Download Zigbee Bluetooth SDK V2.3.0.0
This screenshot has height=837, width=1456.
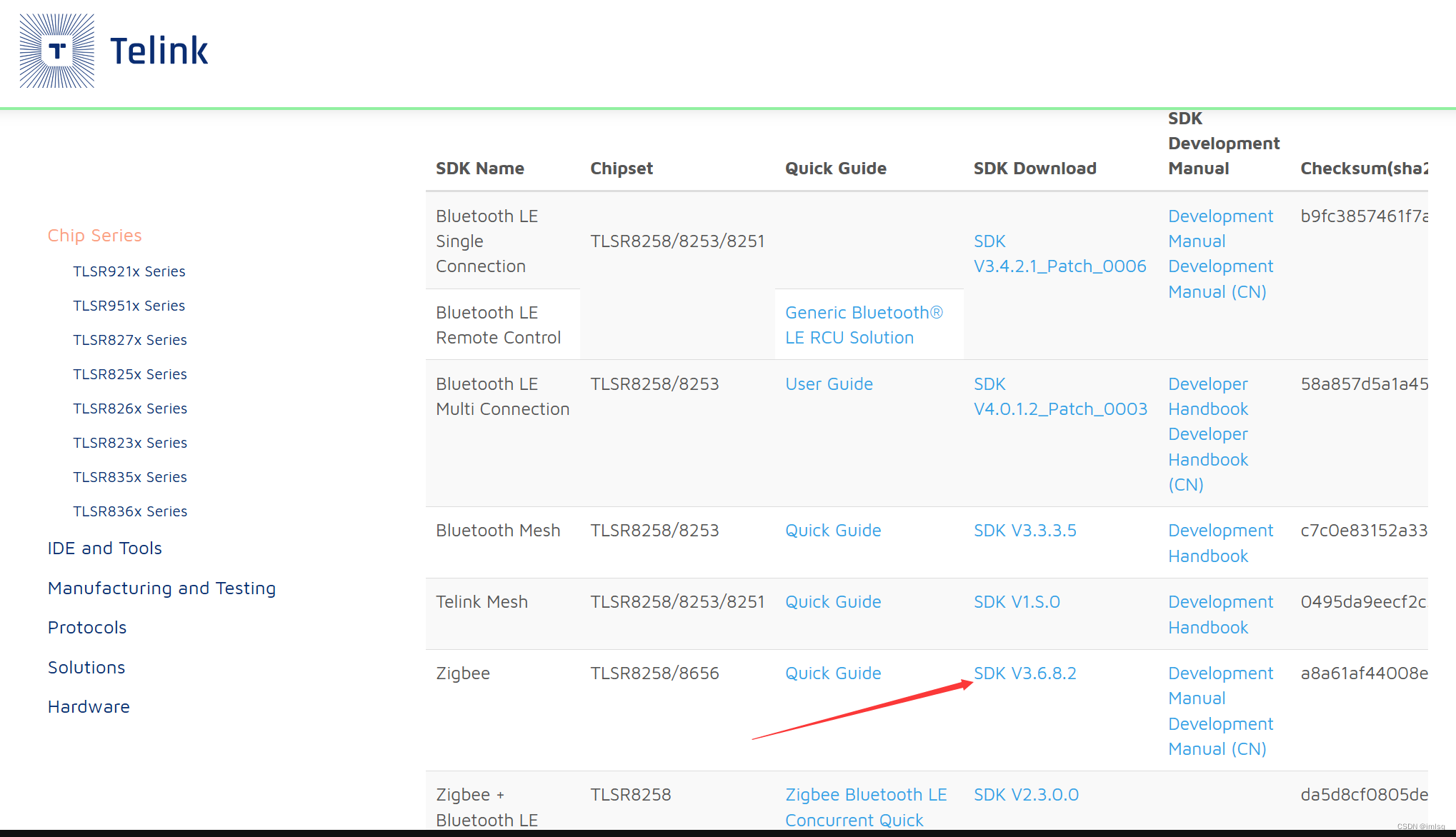[1026, 795]
